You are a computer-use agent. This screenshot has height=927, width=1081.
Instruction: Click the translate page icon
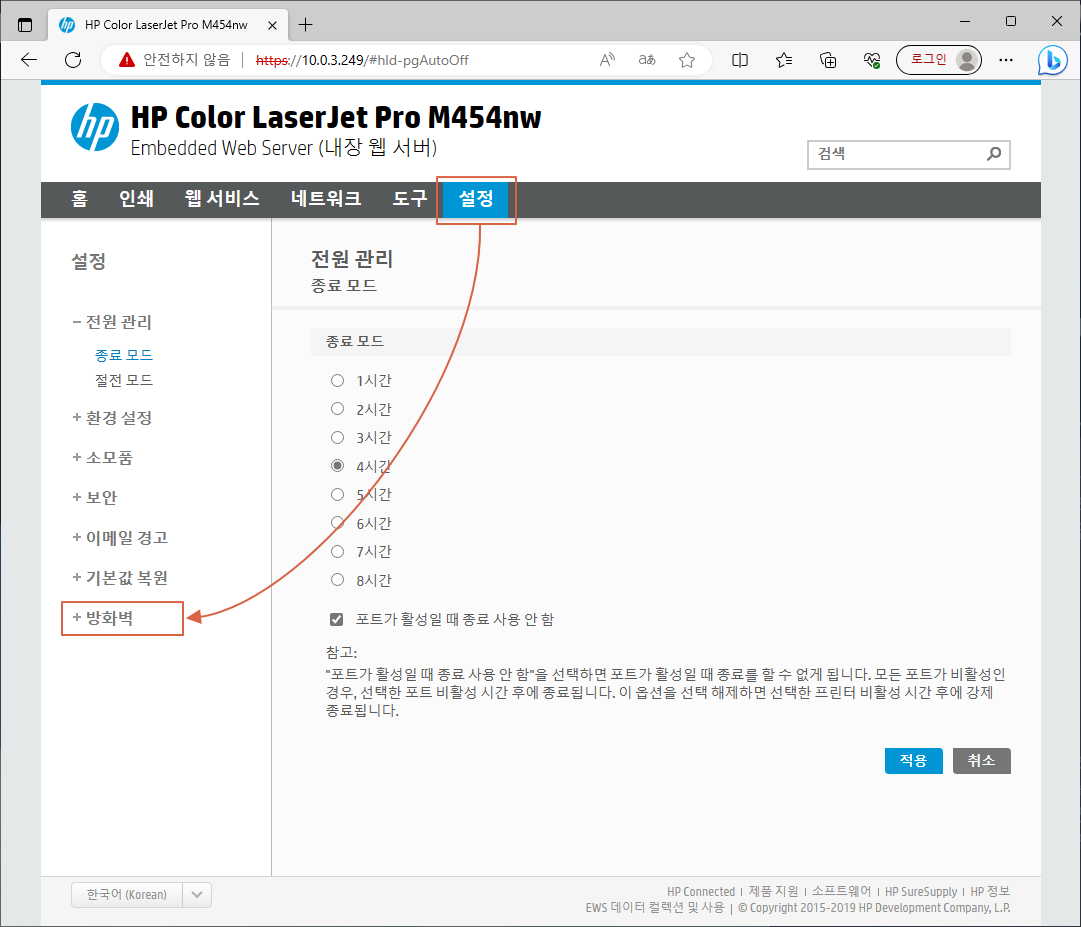(647, 60)
